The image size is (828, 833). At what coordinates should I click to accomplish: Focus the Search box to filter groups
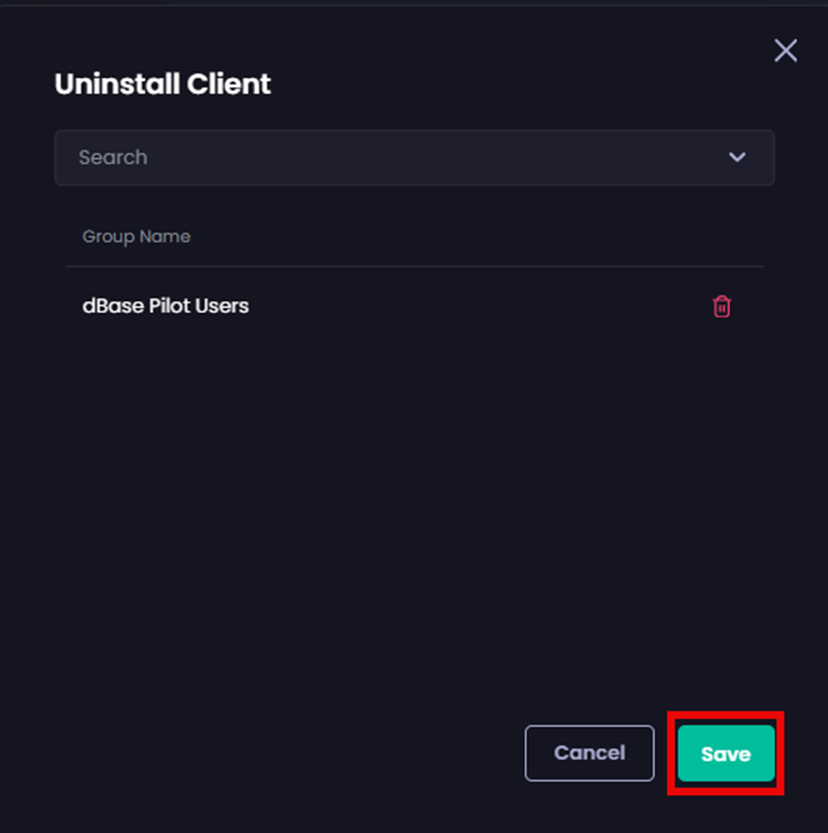click(x=300, y=157)
